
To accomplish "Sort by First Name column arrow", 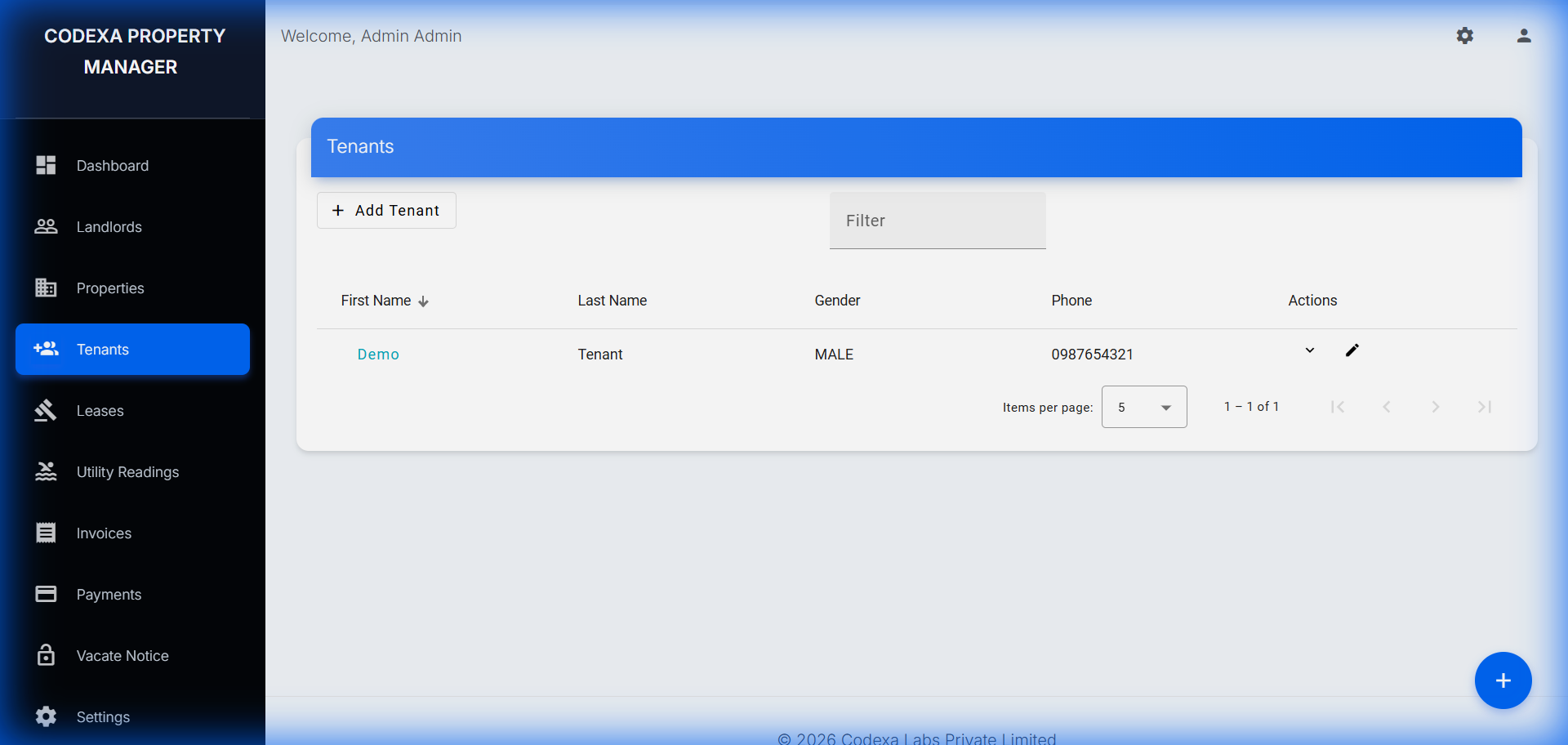I will coord(423,301).
